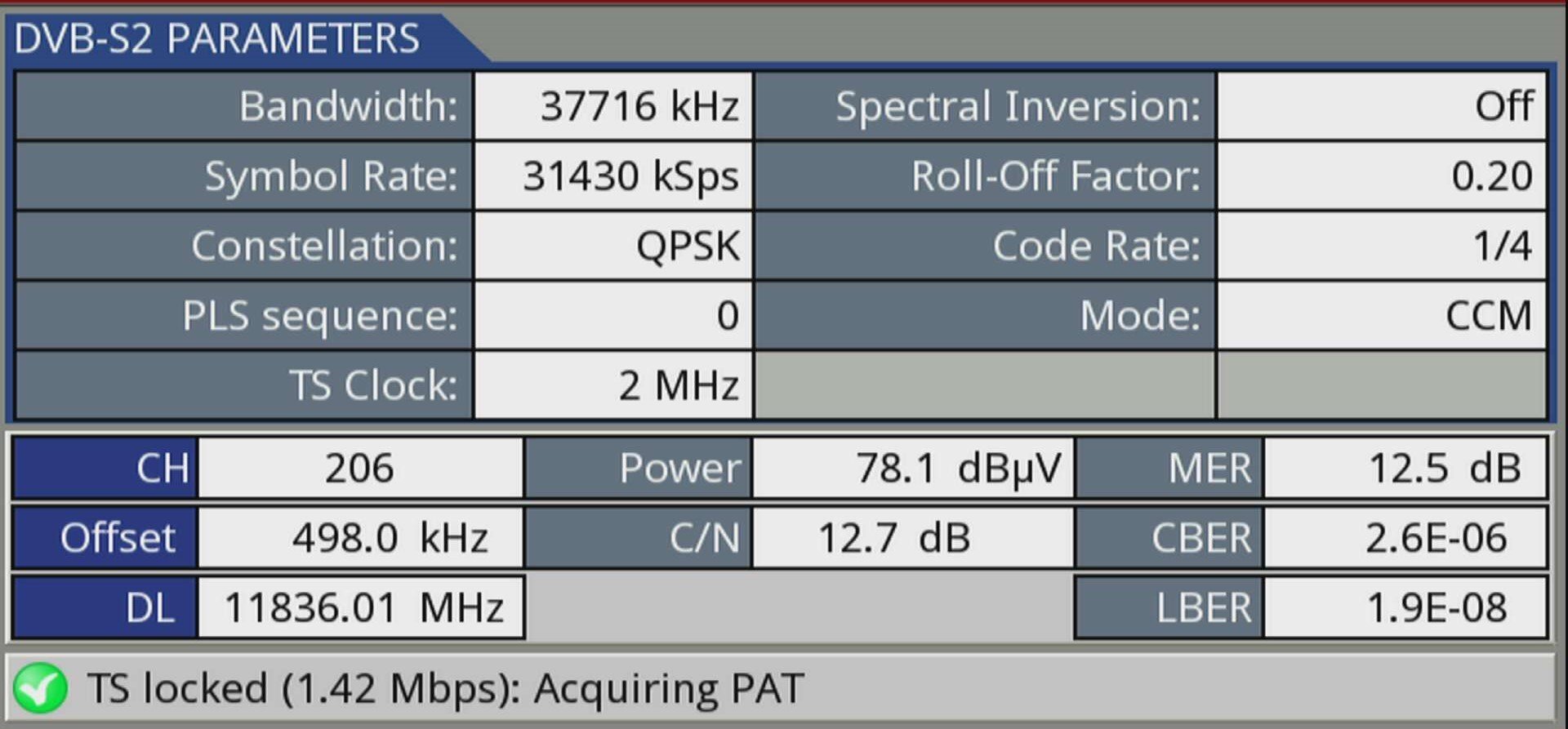Image resolution: width=1568 pixels, height=729 pixels.
Task: Select the CH channel label
Action: tap(105, 468)
